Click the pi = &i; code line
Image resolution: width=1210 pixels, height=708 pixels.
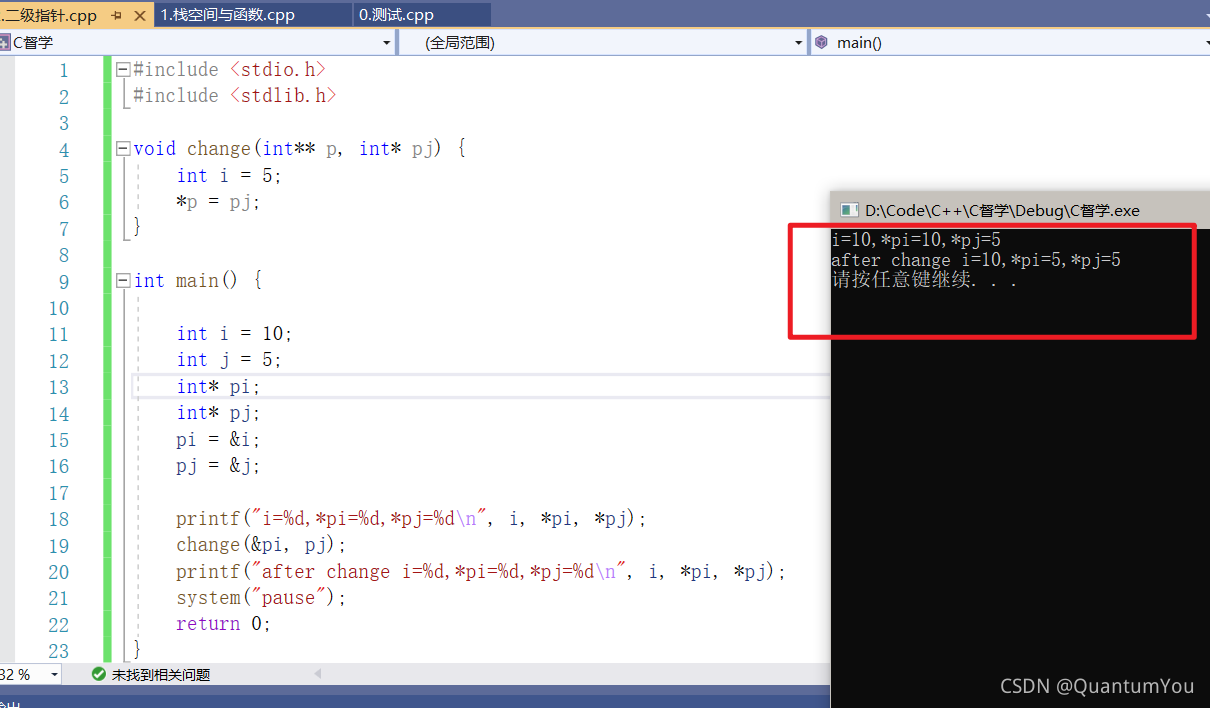218,440
